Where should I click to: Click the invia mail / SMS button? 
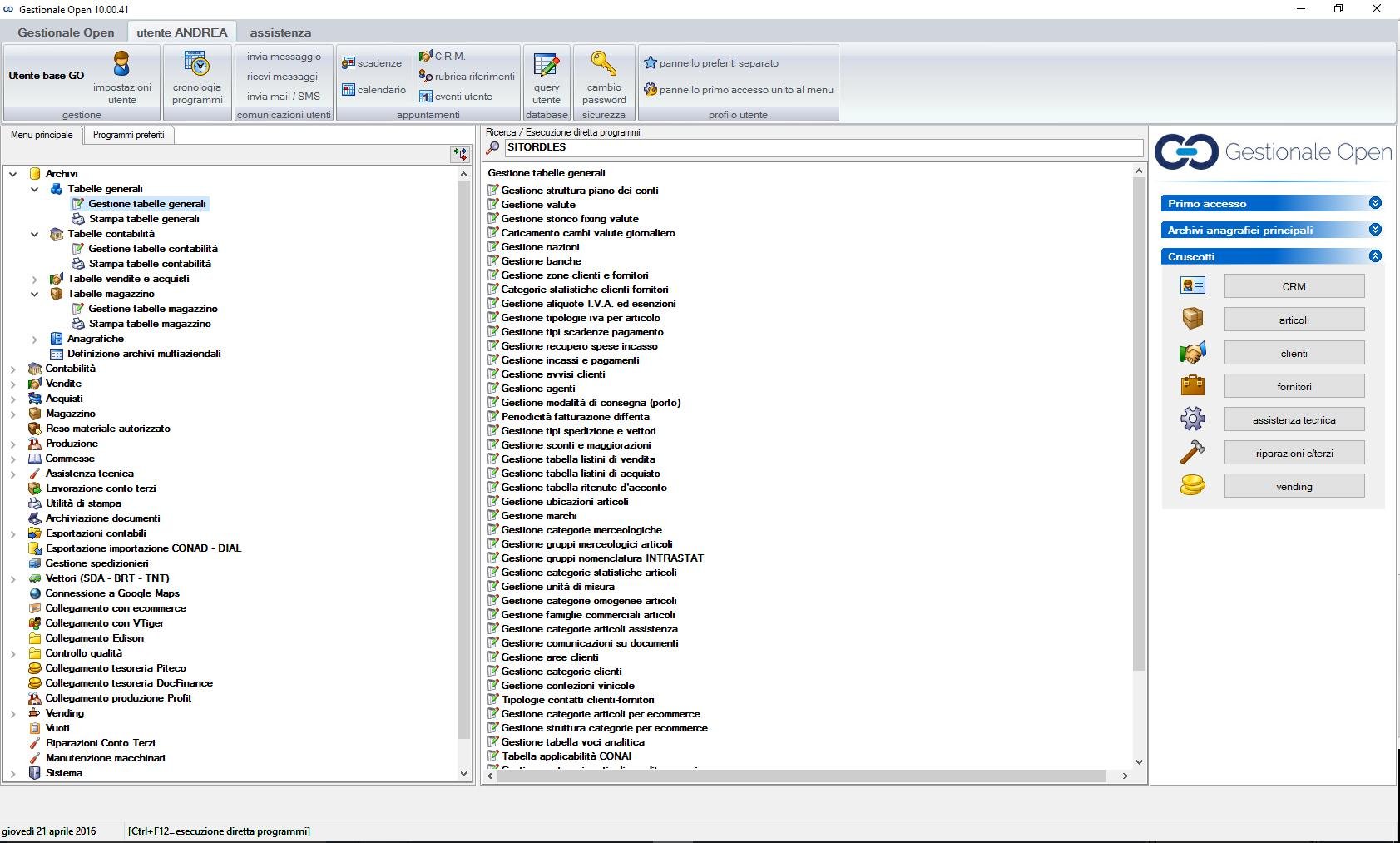(282, 96)
